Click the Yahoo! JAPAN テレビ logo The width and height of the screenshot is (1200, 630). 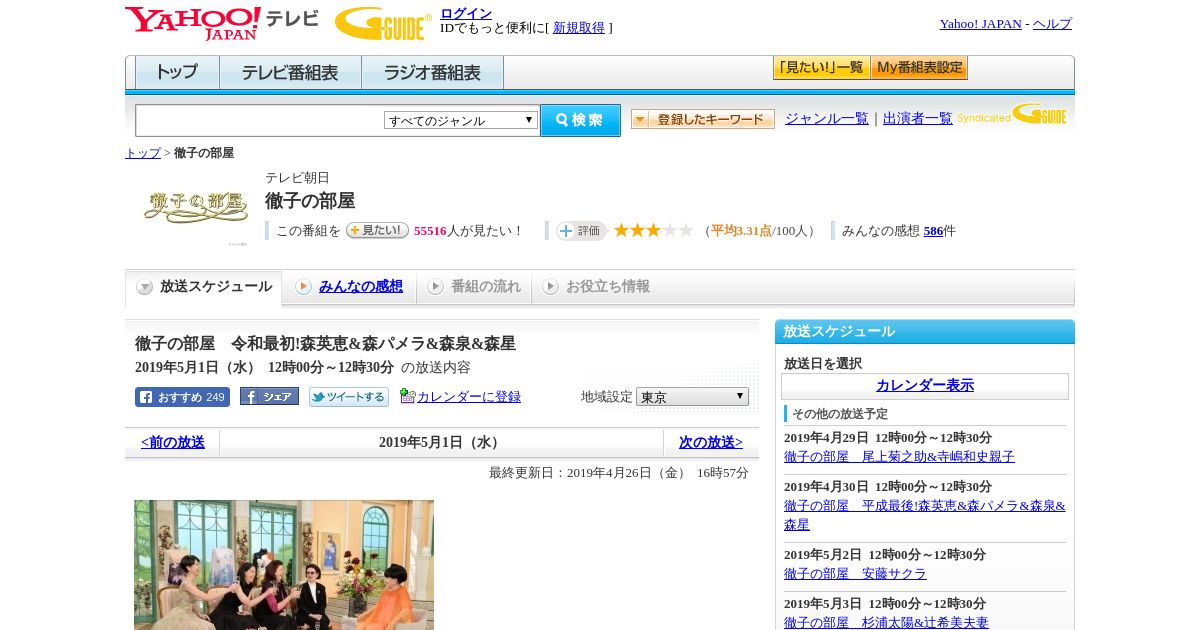tap(222, 23)
